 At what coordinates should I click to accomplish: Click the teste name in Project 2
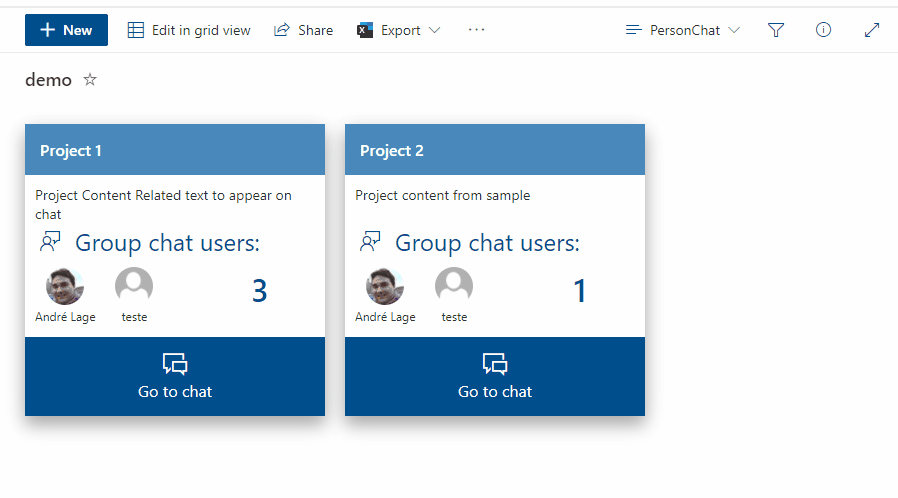[x=454, y=317]
